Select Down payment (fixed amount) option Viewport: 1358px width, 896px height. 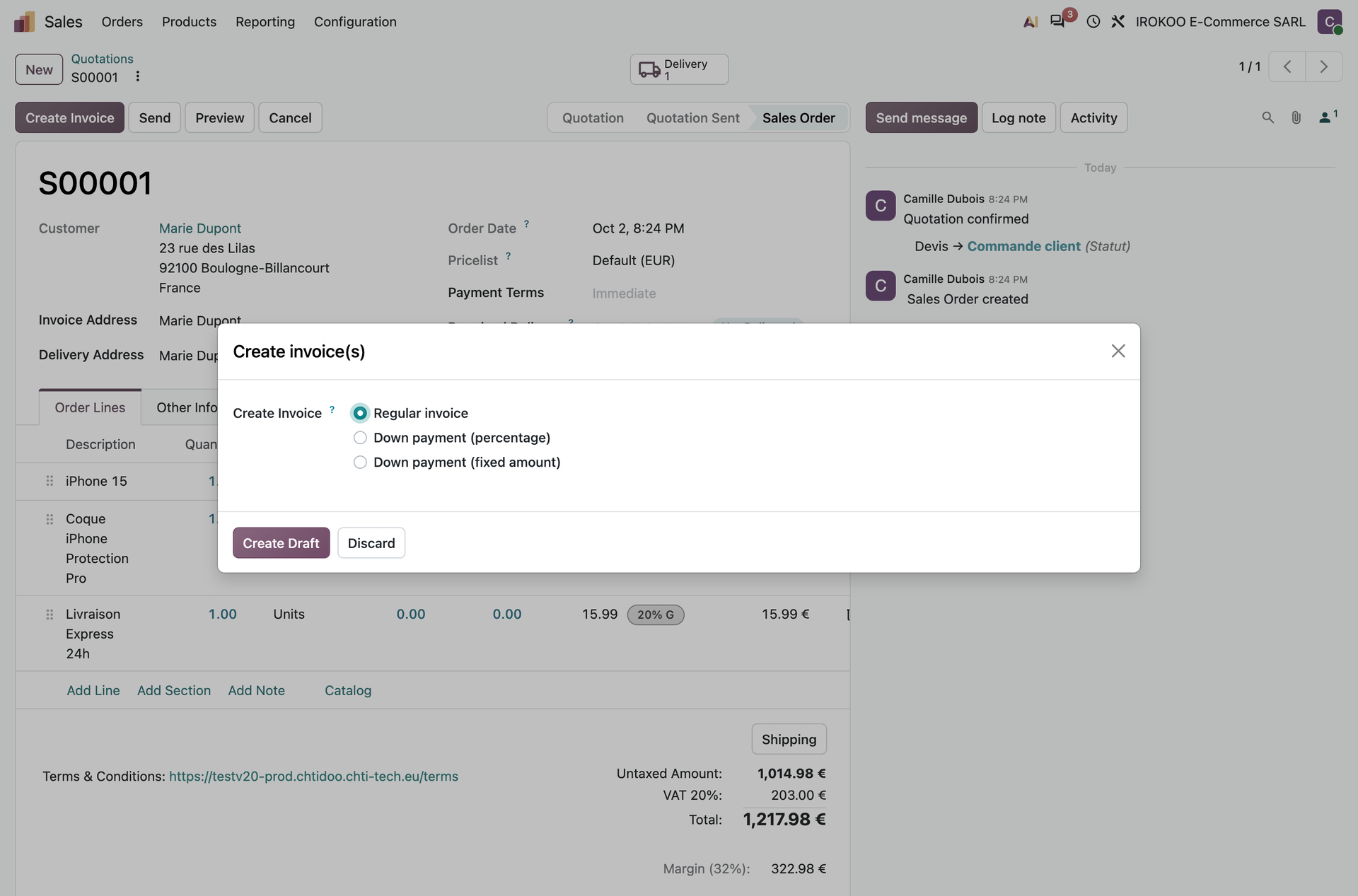[x=360, y=462]
